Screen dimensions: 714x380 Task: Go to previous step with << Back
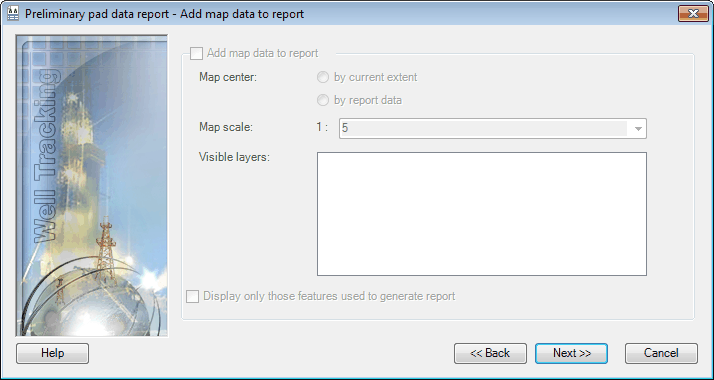click(490, 353)
